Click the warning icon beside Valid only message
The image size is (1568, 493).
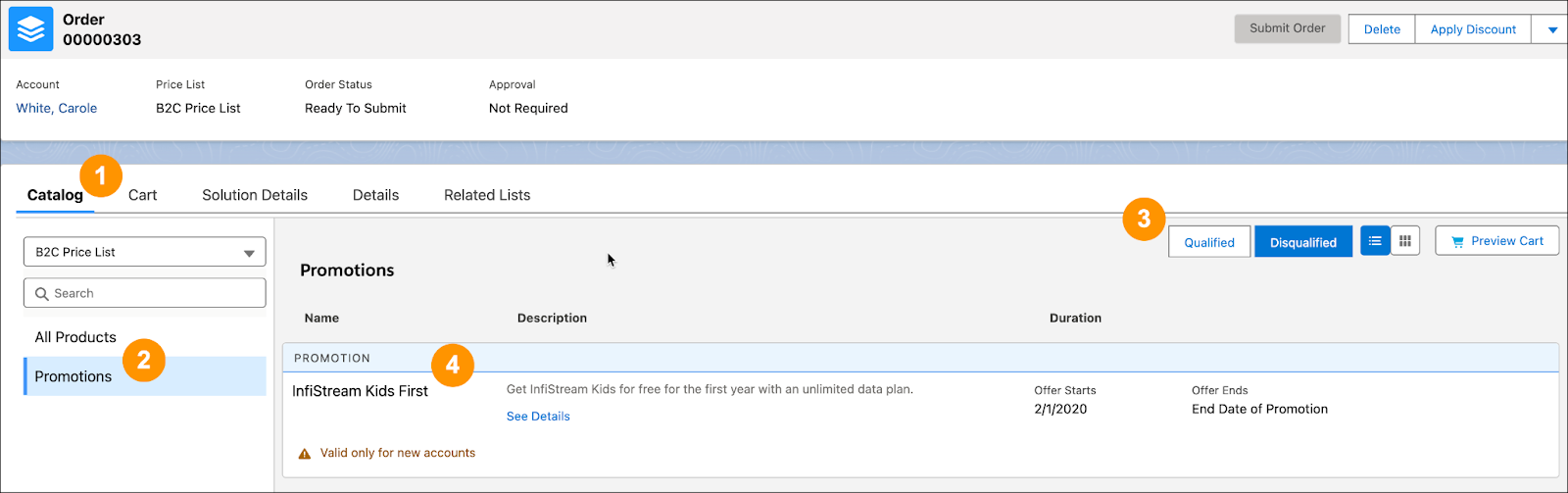(305, 454)
